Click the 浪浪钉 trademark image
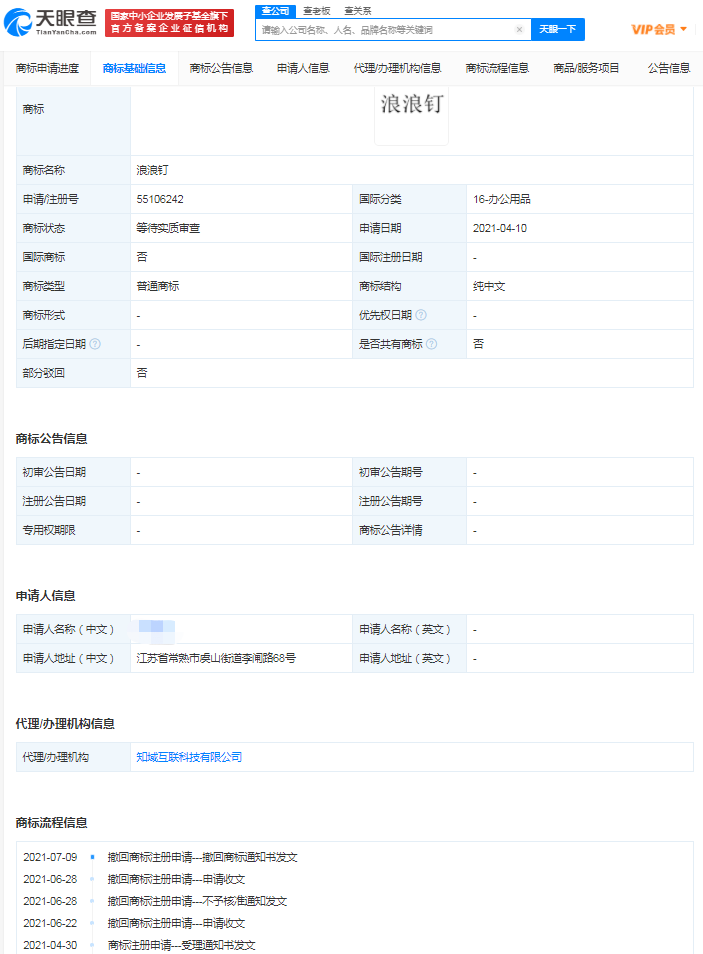This screenshot has width=703, height=954. 411,116
